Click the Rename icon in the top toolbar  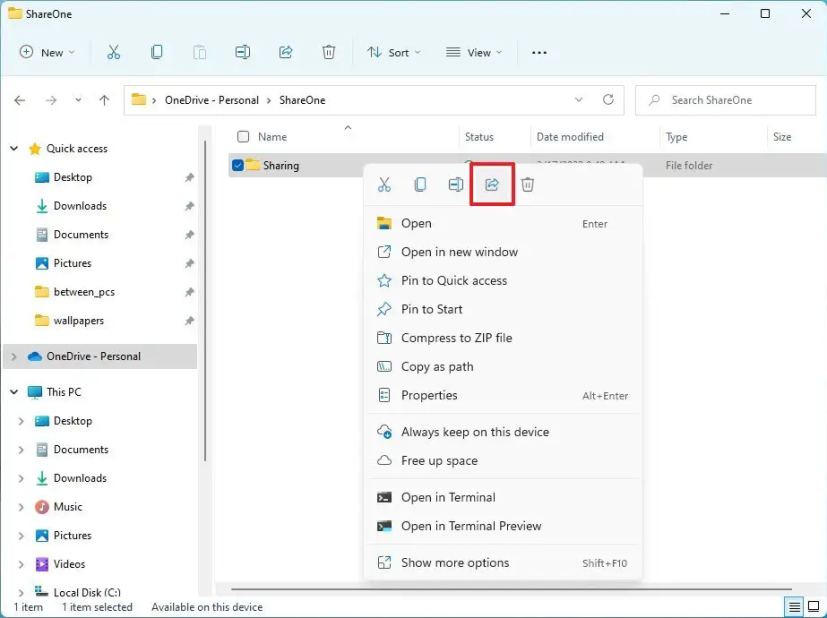(x=243, y=52)
